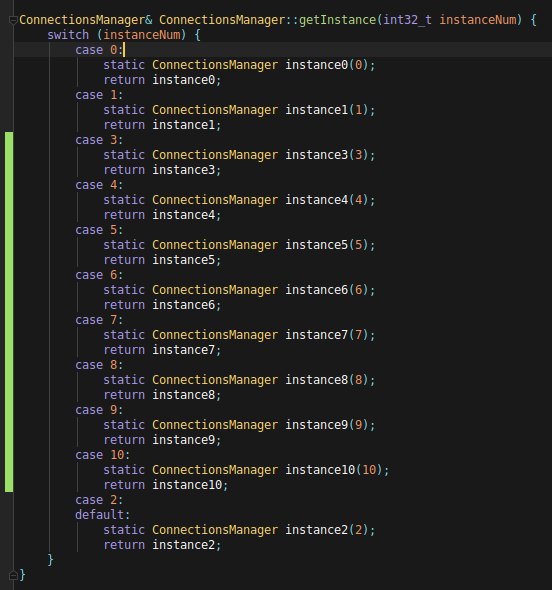
Task: Place the cursor on the 'case 0:' label
Action: coord(99,50)
